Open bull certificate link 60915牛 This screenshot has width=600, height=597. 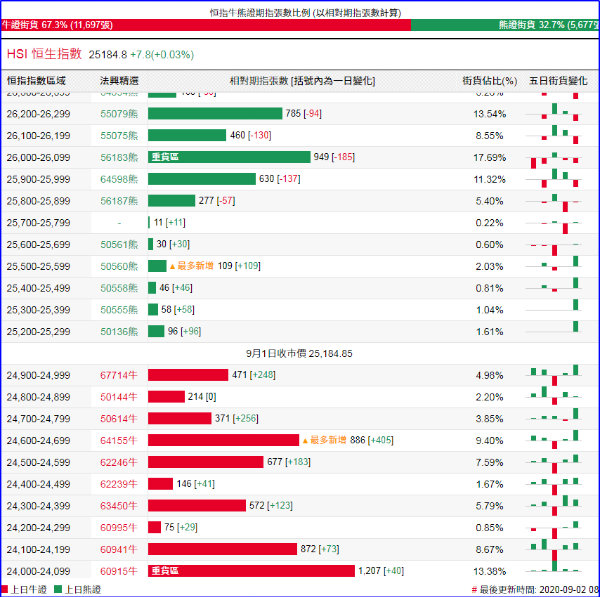(x=119, y=571)
